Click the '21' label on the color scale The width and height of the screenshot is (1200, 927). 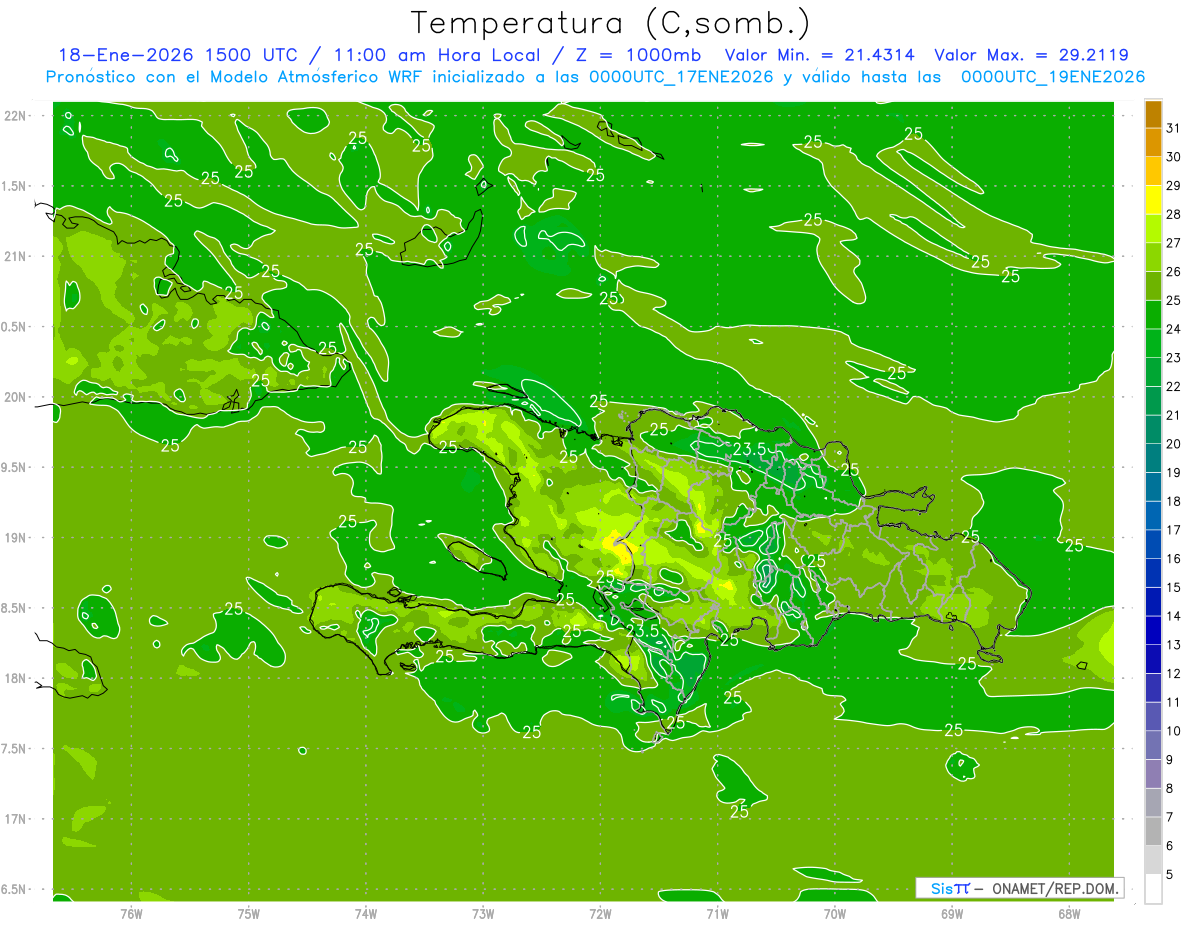tap(1173, 415)
